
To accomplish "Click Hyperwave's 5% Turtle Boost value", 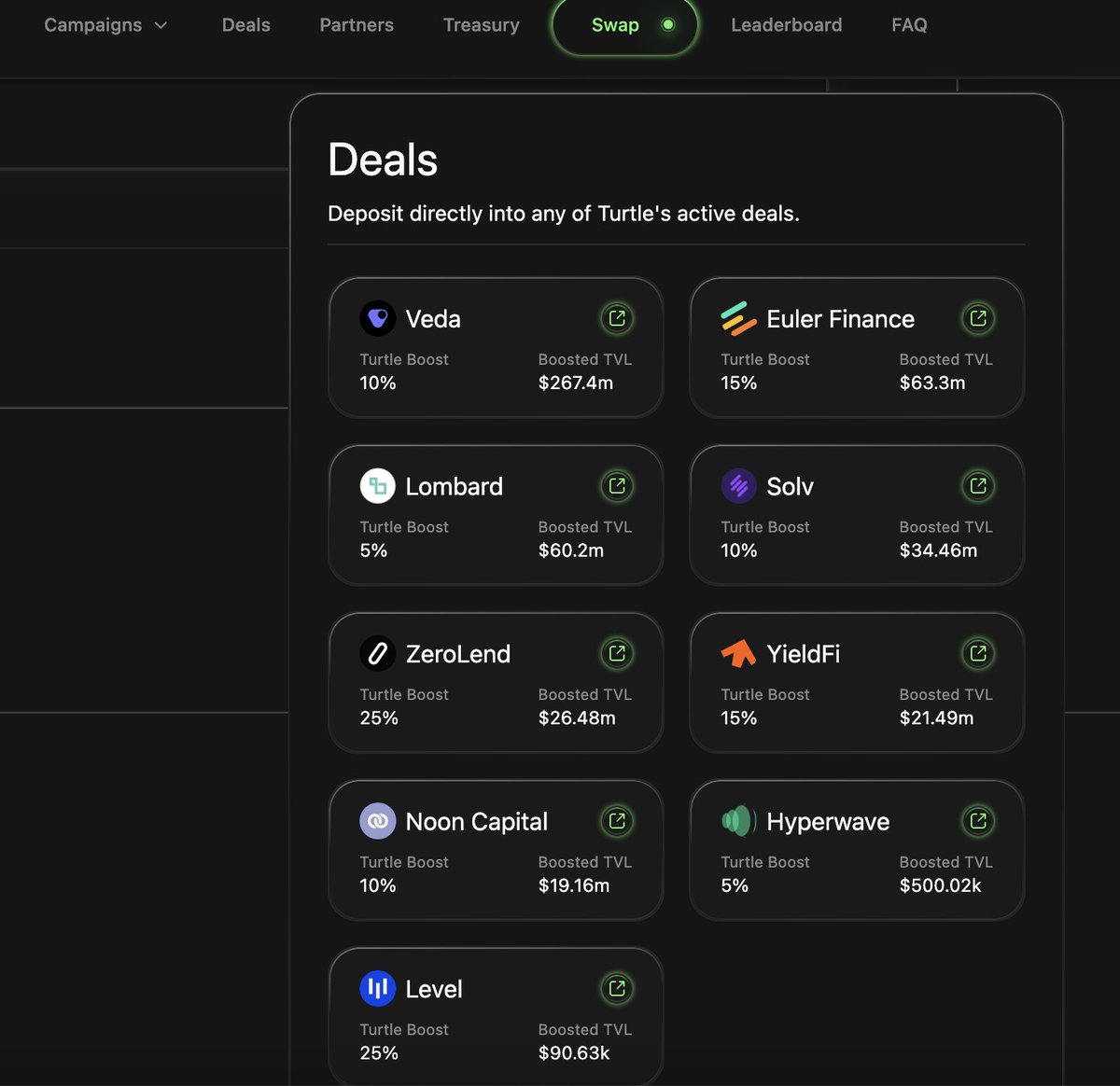I will tap(735, 885).
